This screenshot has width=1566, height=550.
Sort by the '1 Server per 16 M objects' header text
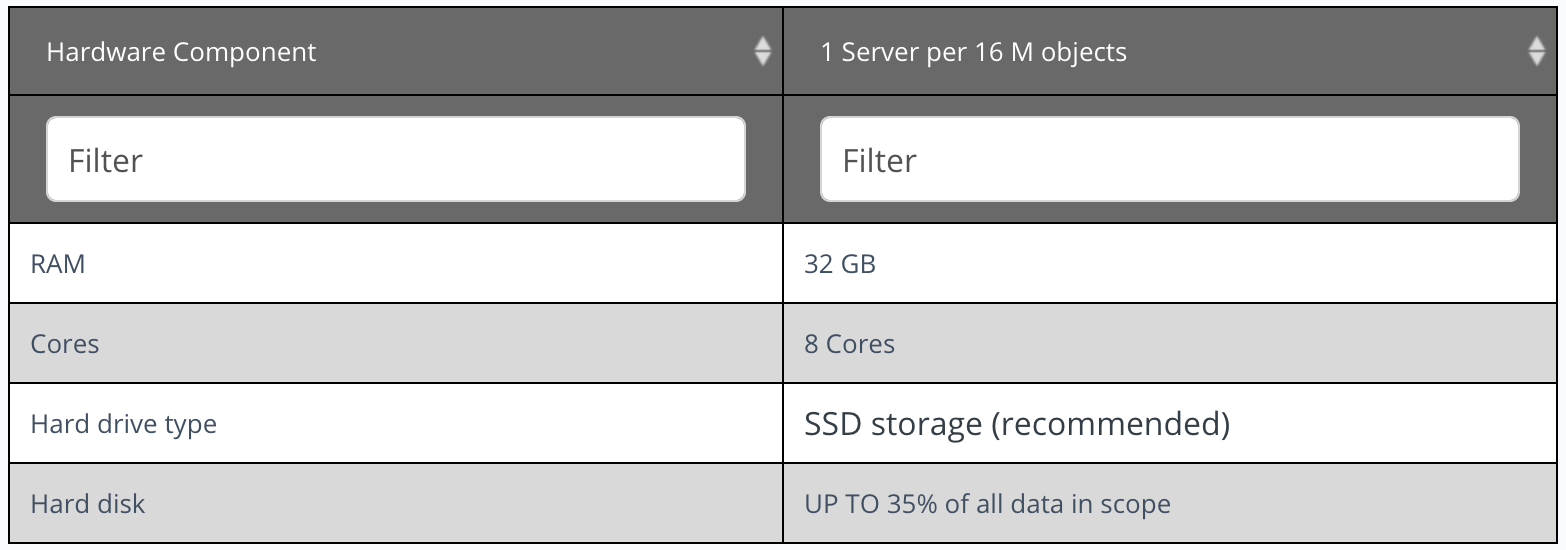coord(973,52)
